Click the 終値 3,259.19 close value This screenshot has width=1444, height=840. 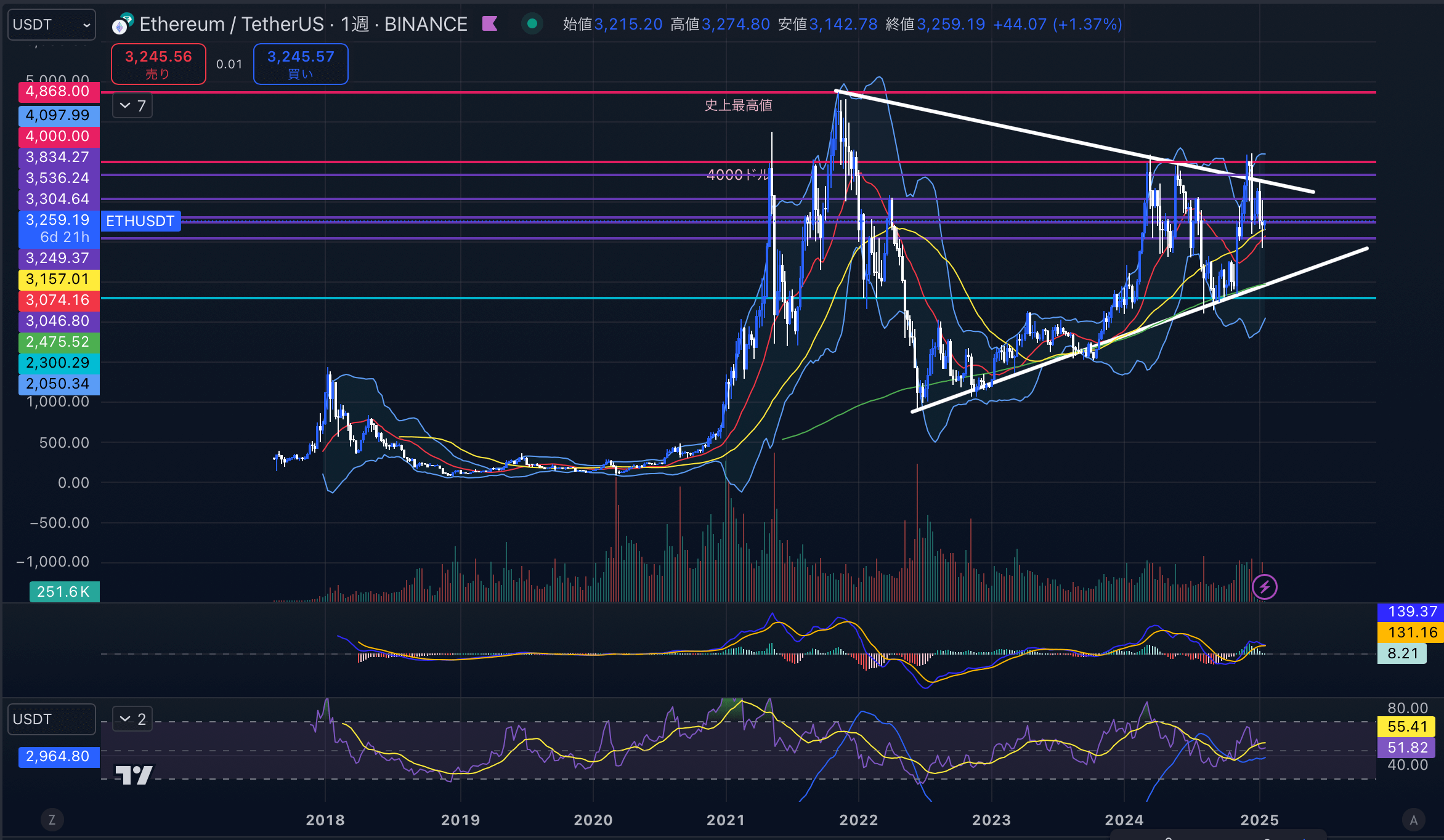point(935,24)
